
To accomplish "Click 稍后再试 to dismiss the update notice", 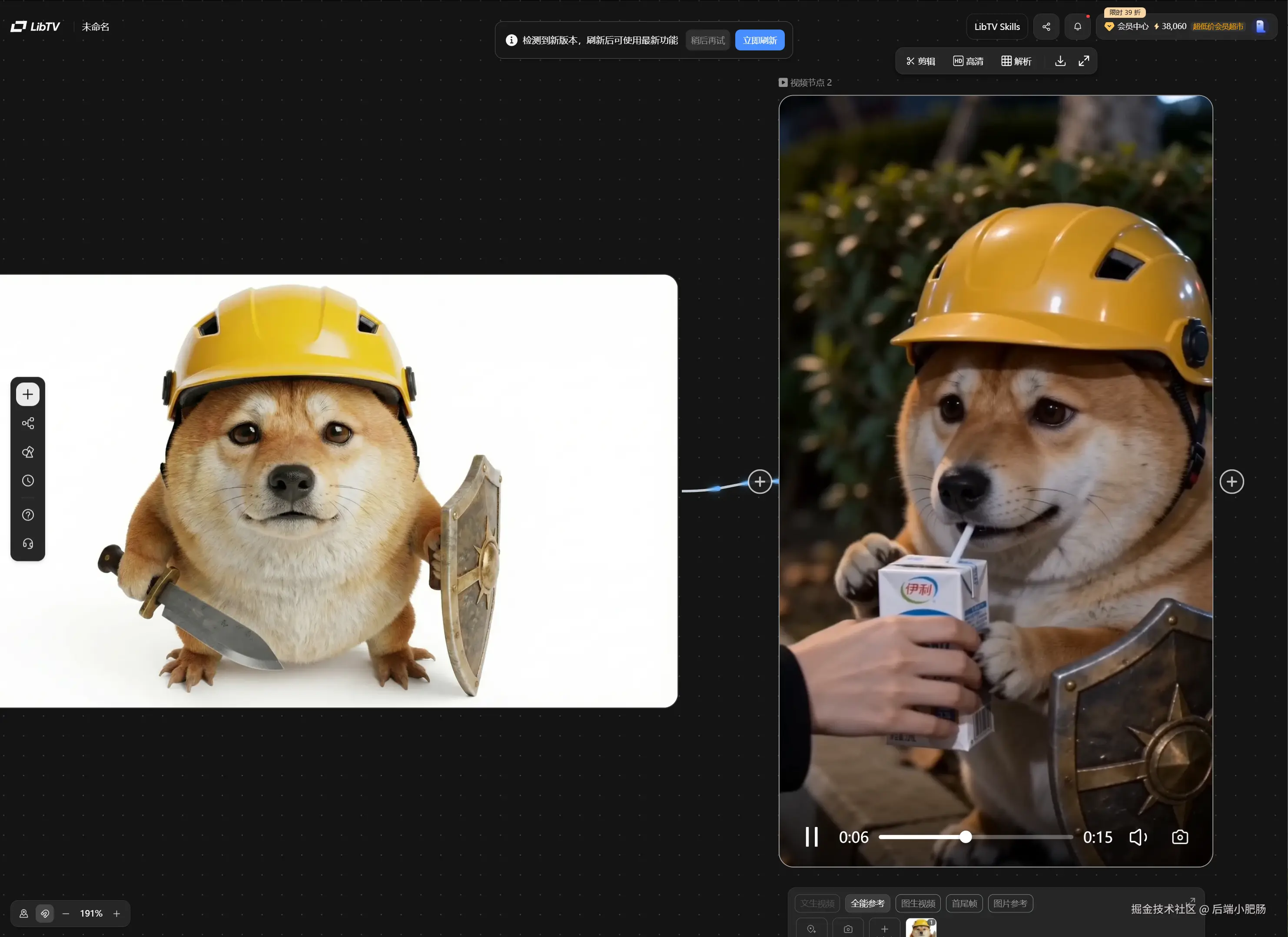I will pos(707,40).
